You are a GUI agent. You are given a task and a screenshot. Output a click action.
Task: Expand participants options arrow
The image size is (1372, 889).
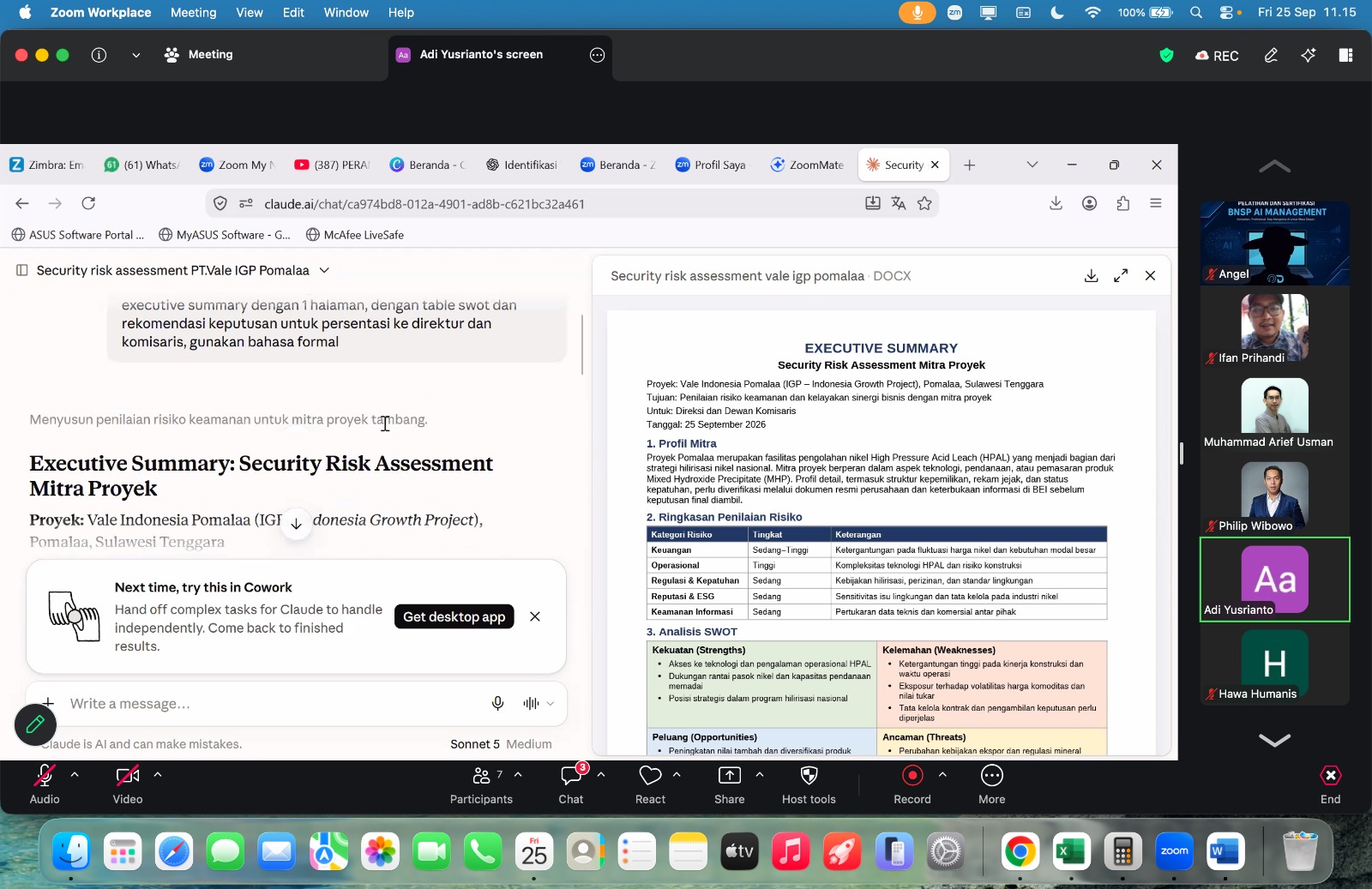click(518, 774)
